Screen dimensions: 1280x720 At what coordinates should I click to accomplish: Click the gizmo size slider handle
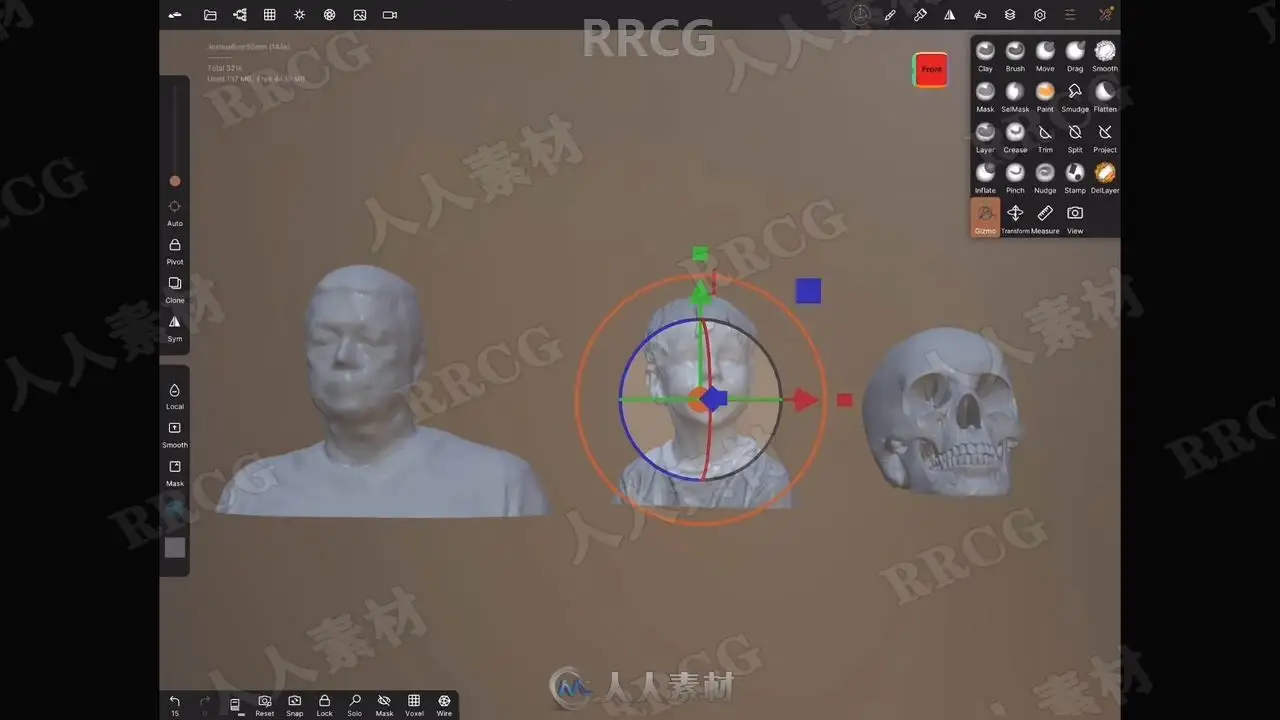pyautogui.click(x=175, y=181)
